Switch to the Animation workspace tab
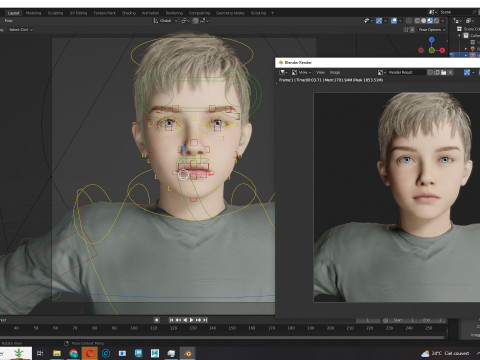Viewport: 480px width, 360px height. [x=150, y=13]
